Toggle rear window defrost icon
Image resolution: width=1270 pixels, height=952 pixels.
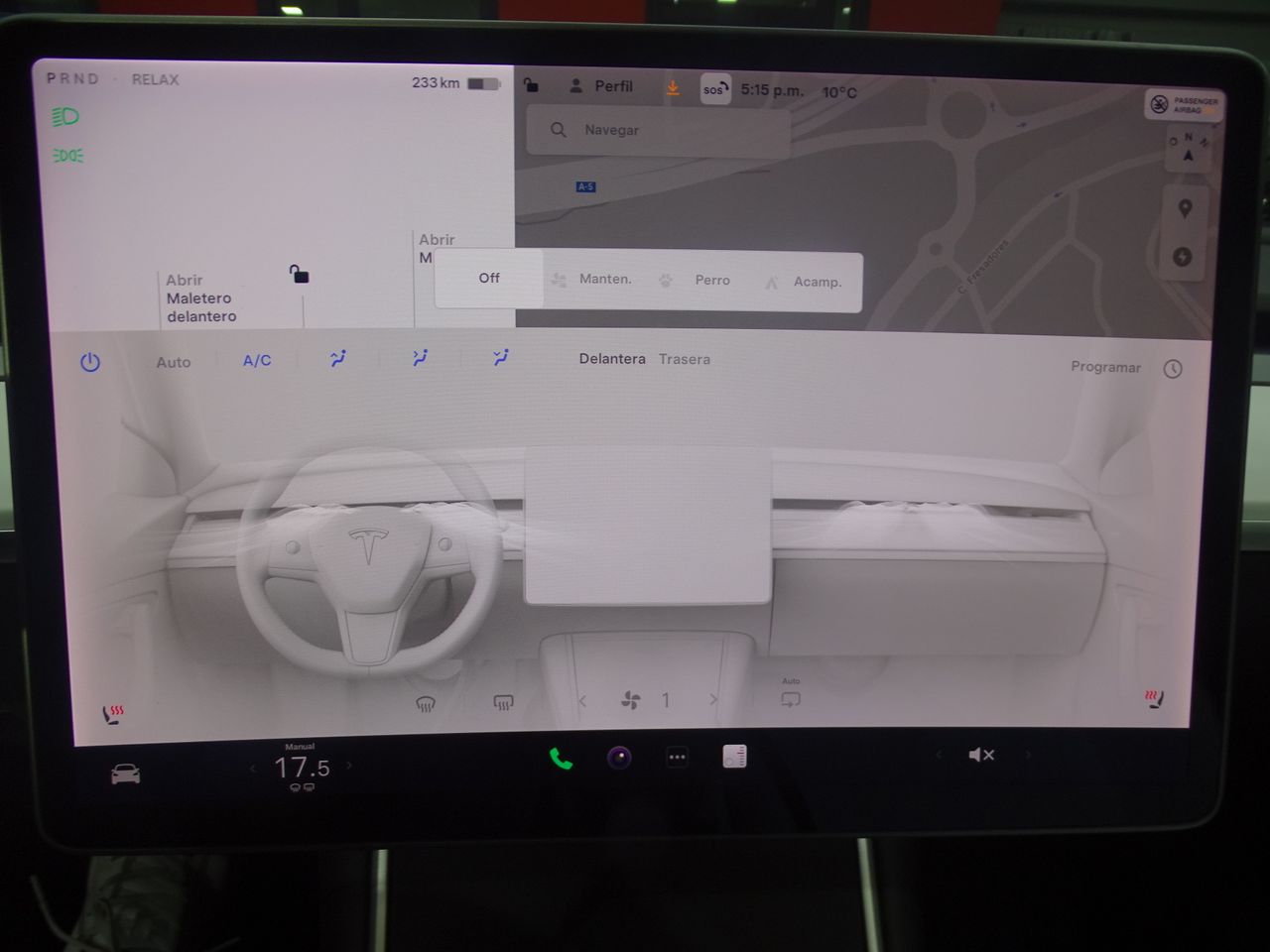pyautogui.click(x=503, y=703)
